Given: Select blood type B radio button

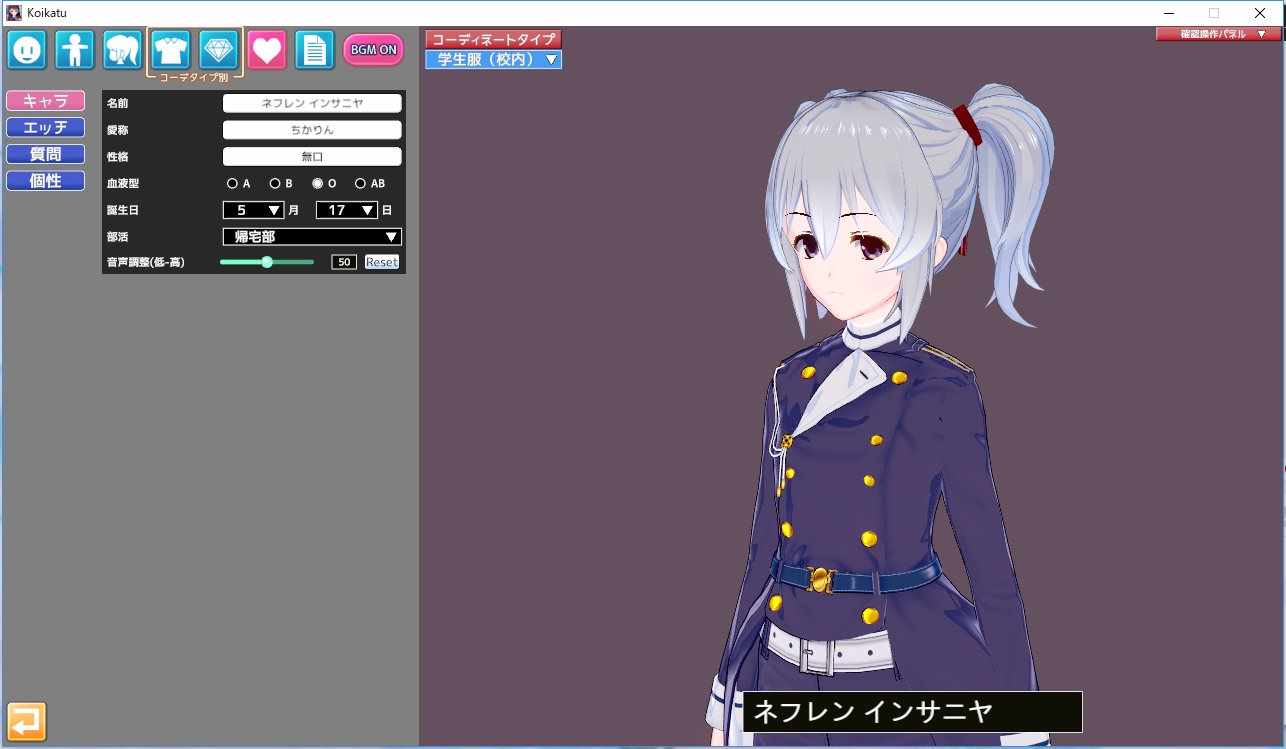Looking at the screenshot, I should (275, 184).
